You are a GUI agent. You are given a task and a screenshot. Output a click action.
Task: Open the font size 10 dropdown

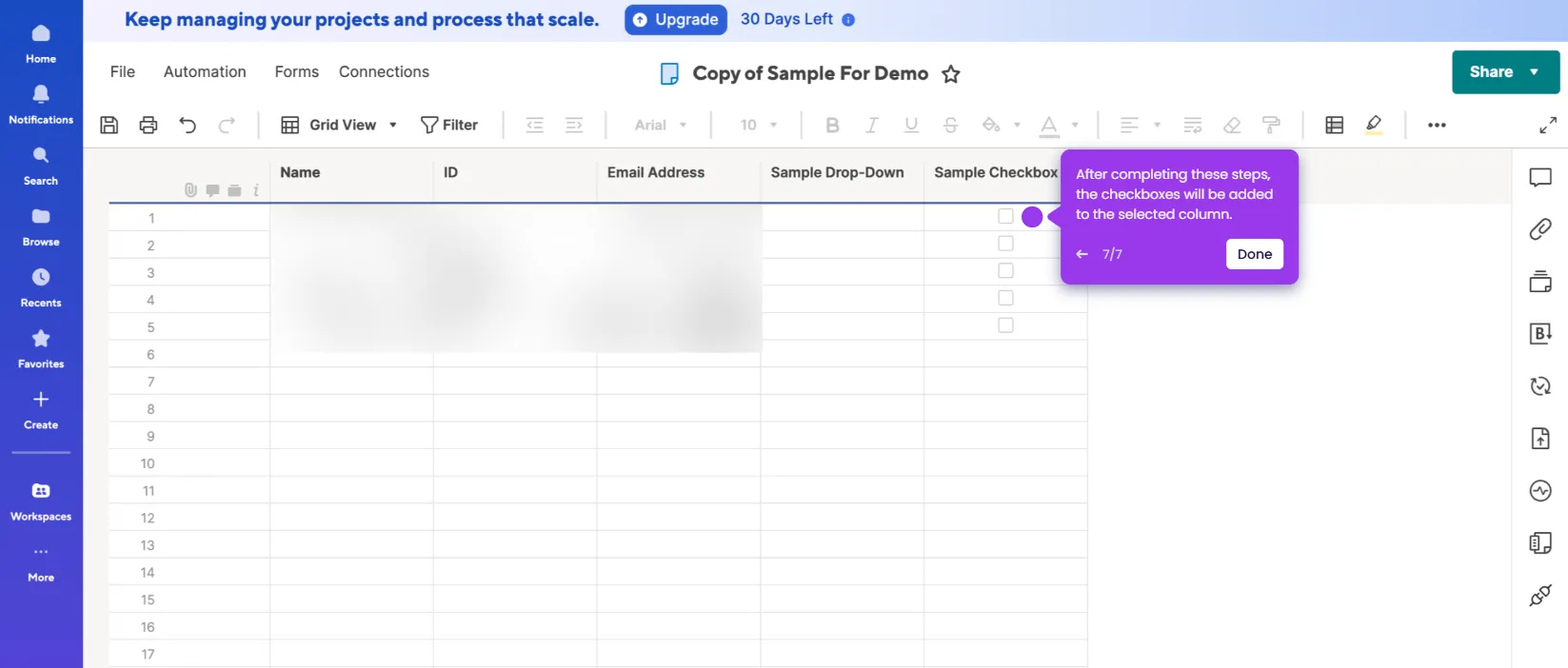coord(759,125)
